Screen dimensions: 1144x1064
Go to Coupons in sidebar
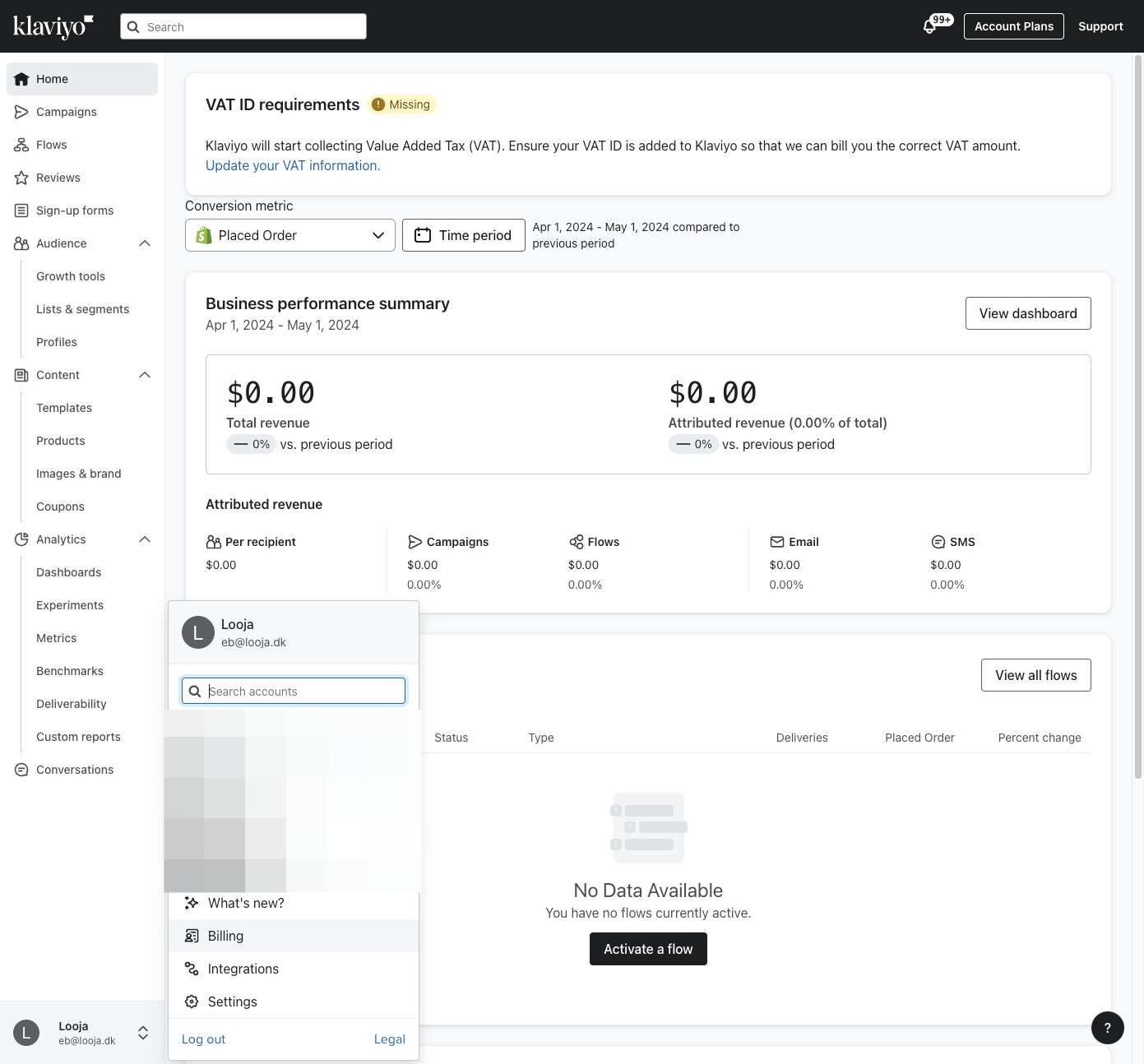pos(60,507)
